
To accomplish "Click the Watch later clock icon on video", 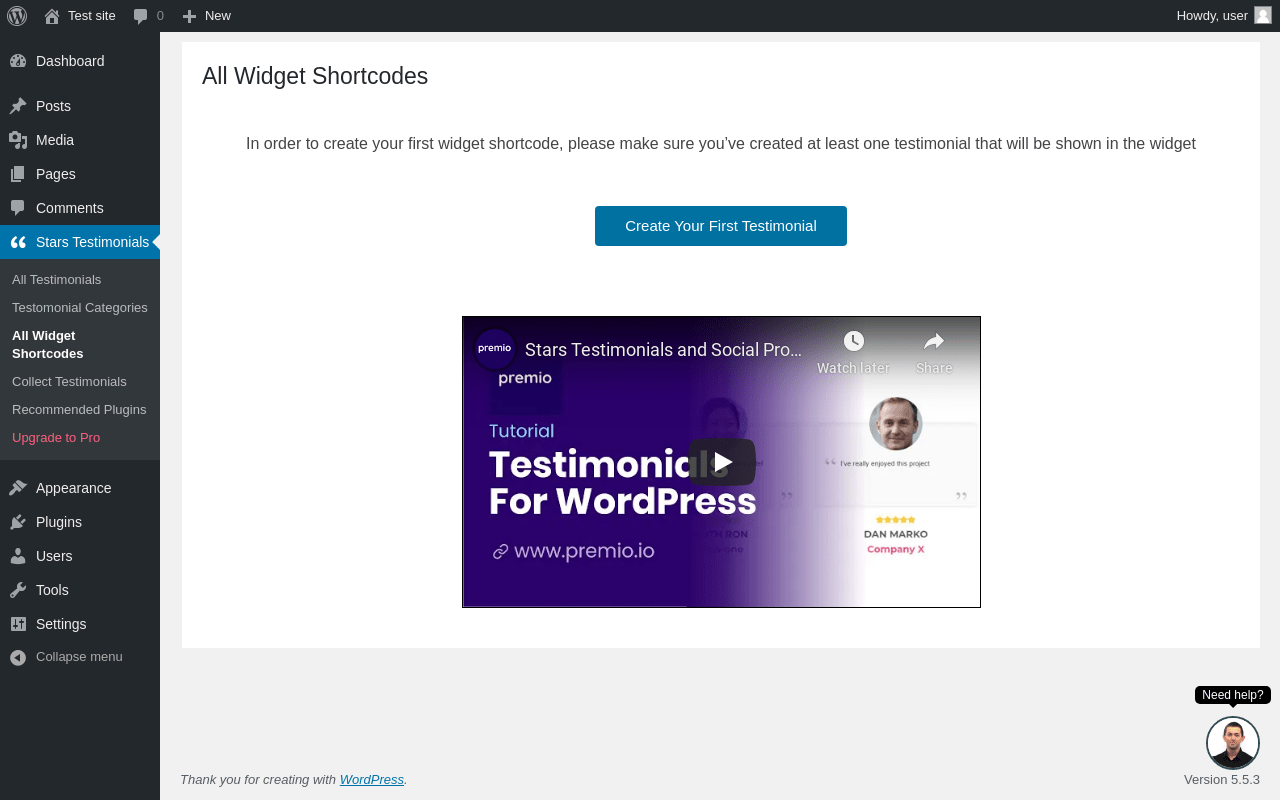I will click(853, 341).
